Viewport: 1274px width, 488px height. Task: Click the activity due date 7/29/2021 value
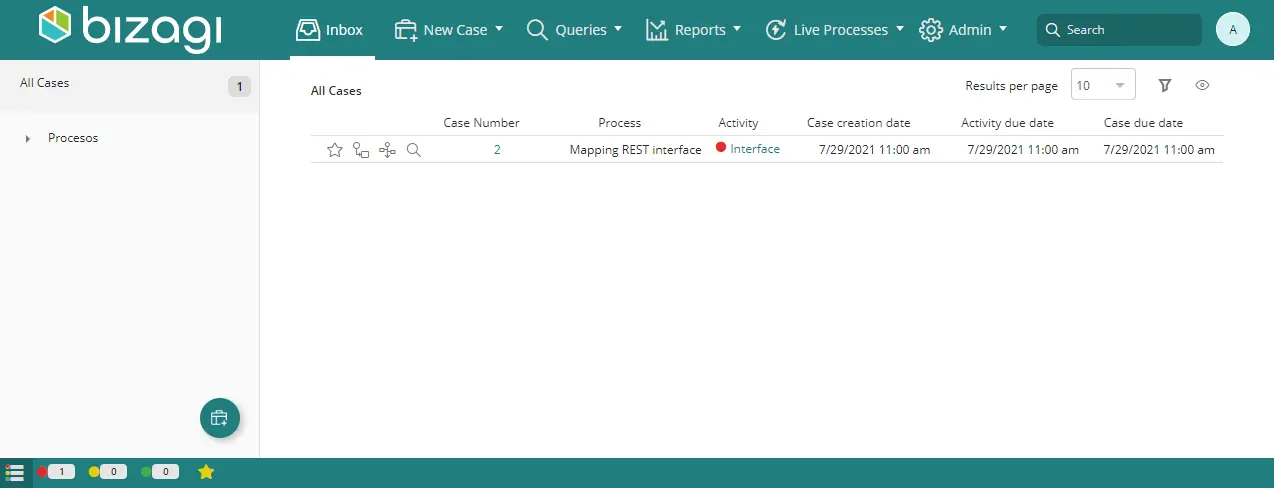click(x=1023, y=150)
